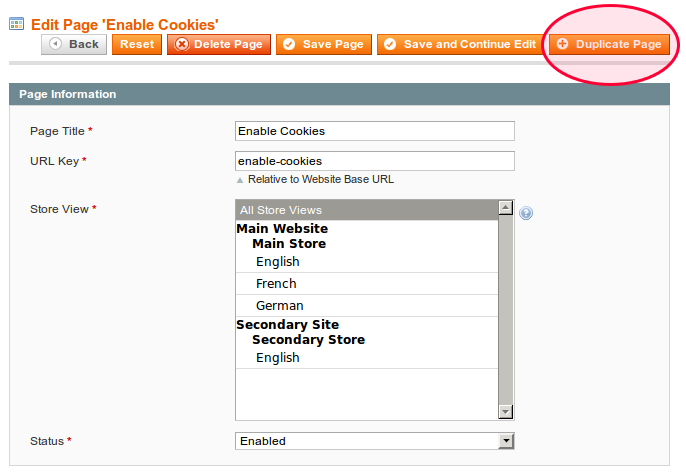Click the Store View list scroll-down arrow

click(506, 412)
